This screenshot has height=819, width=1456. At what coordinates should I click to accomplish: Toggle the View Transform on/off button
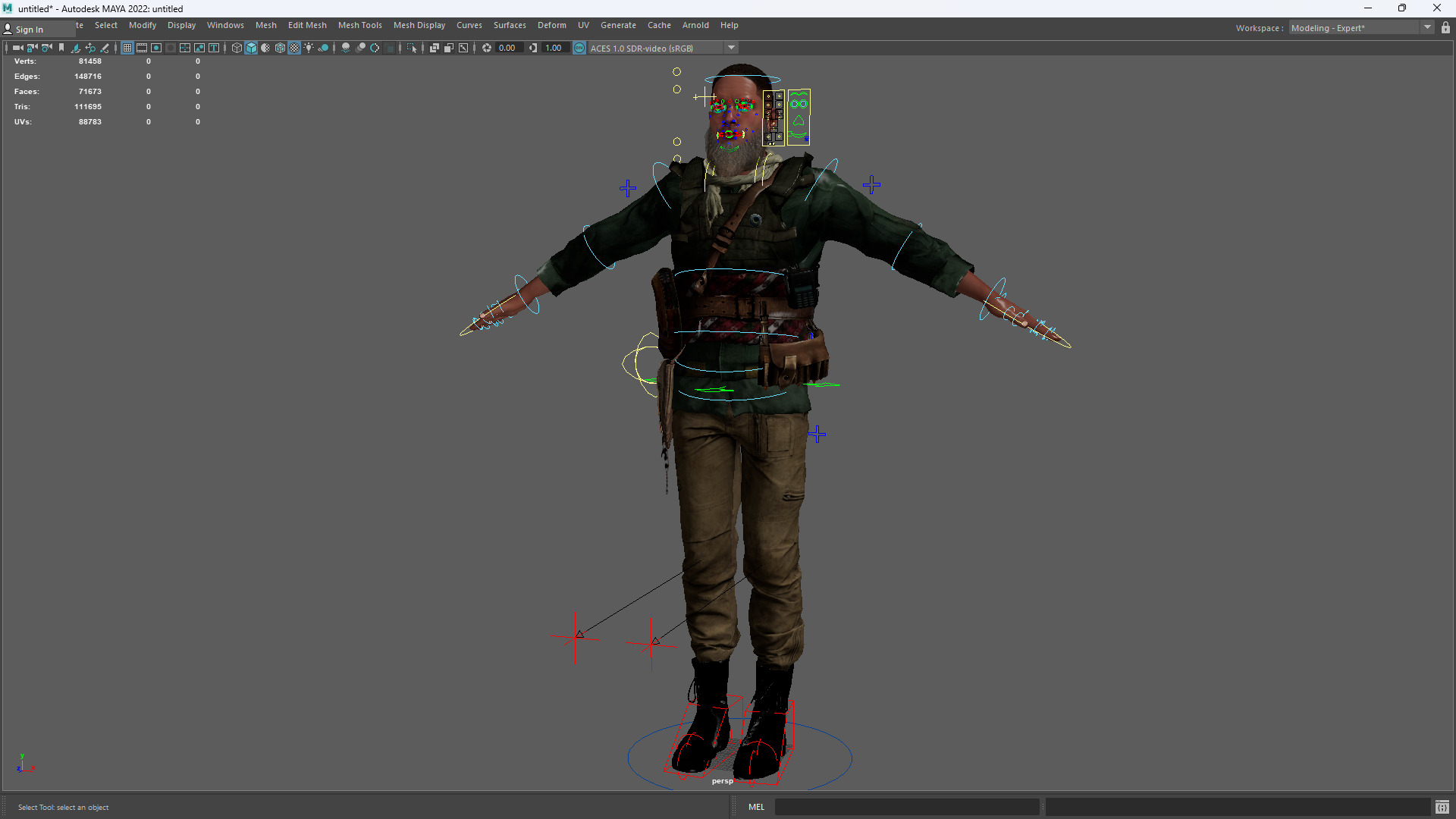579,48
